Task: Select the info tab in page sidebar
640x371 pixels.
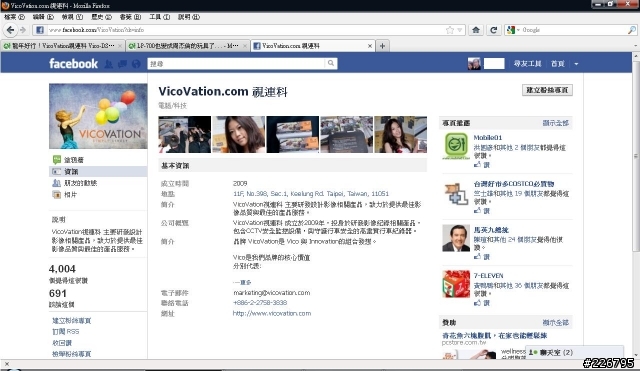Action: click(x=98, y=171)
